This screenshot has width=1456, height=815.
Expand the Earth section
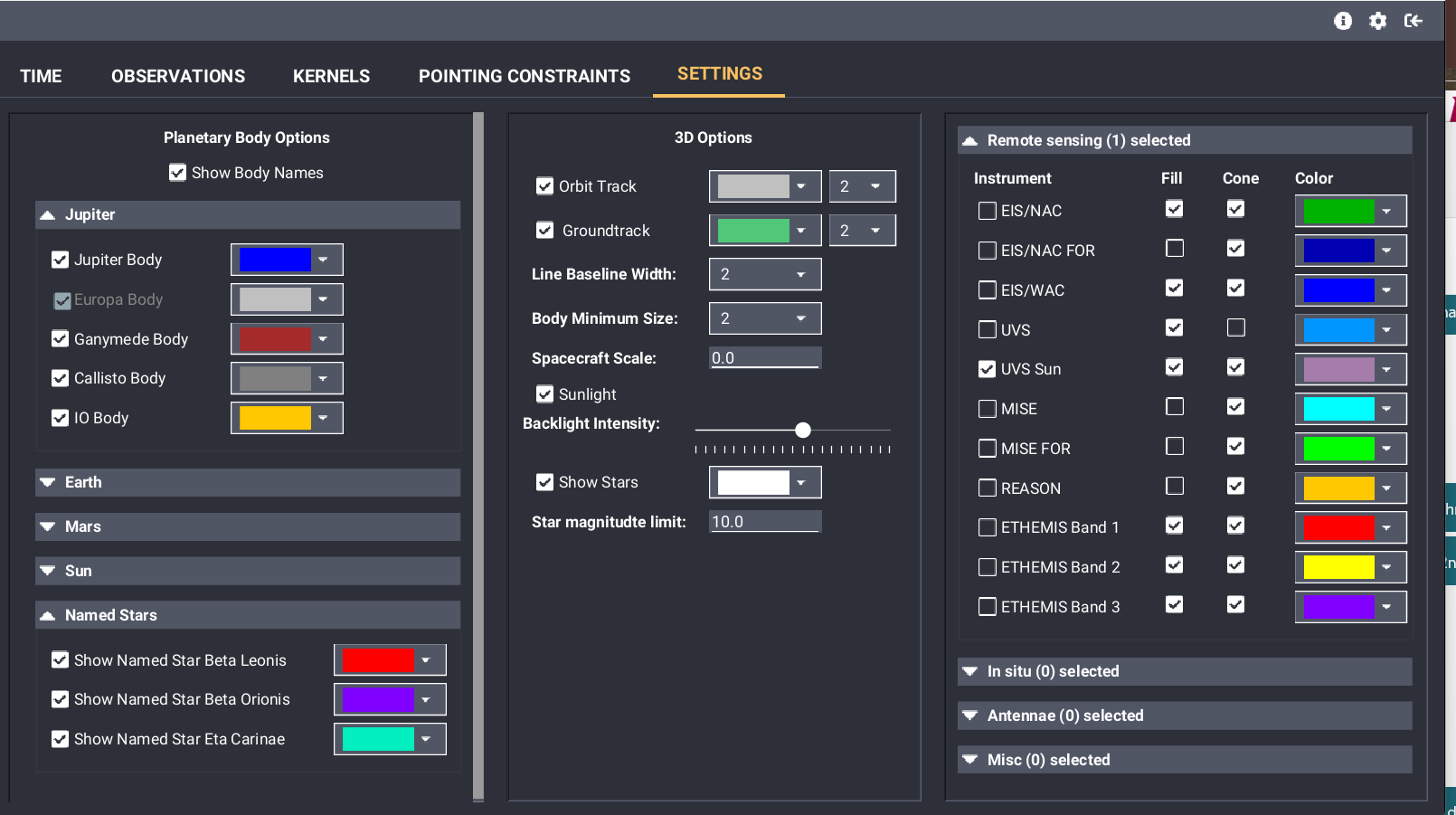[248, 482]
